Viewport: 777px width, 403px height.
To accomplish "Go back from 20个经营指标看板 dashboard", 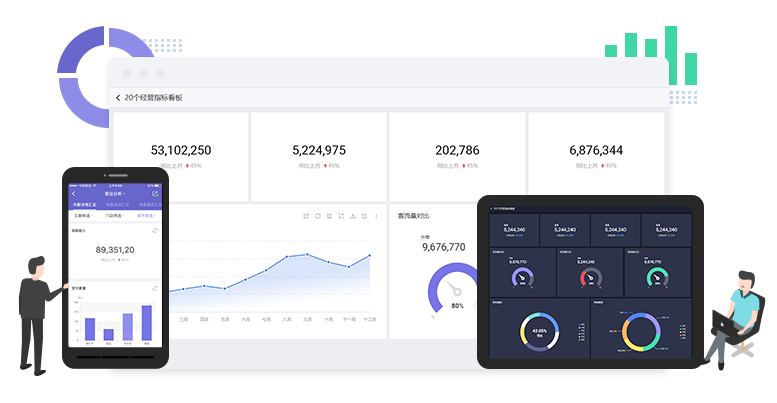I will [x=118, y=98].
